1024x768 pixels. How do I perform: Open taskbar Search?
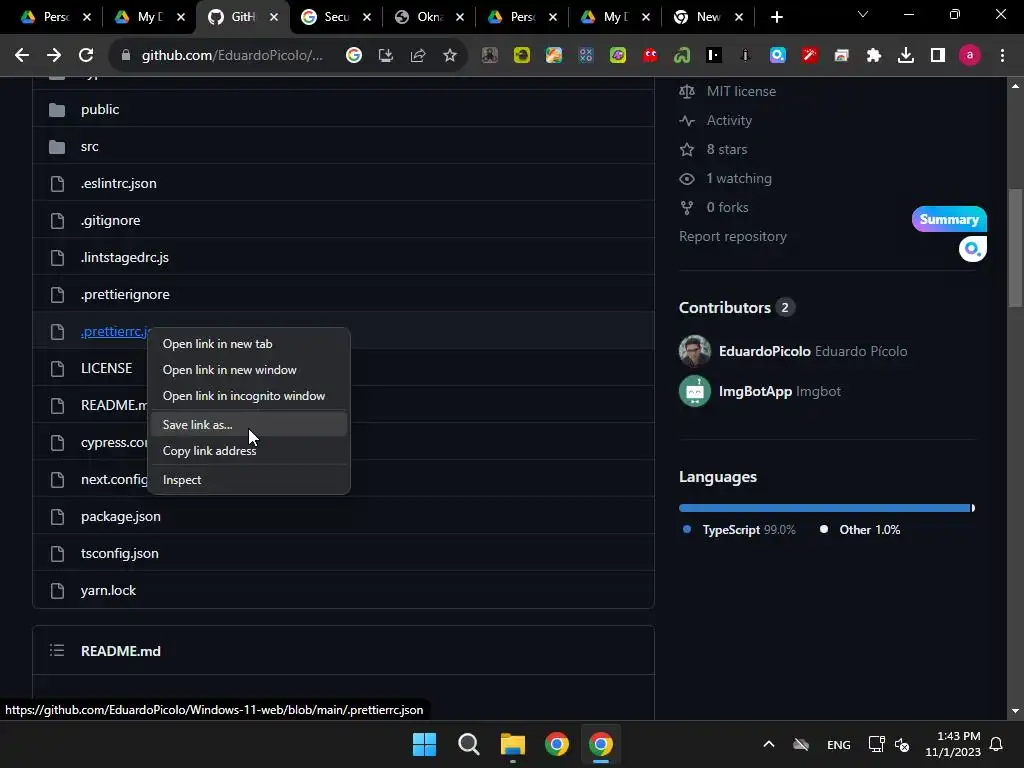click(x=468, y=744)
